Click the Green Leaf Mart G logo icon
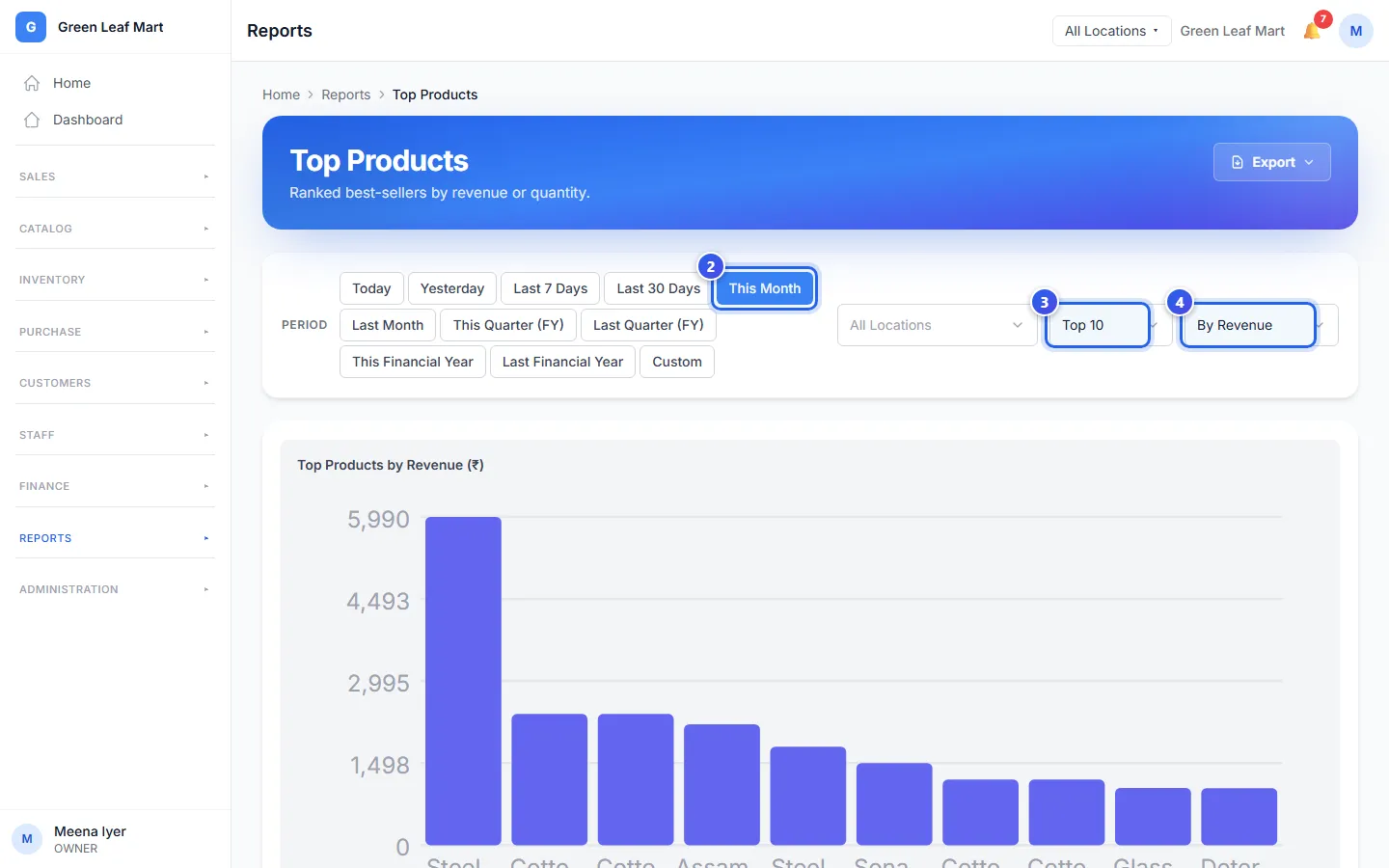 (31, 27)
